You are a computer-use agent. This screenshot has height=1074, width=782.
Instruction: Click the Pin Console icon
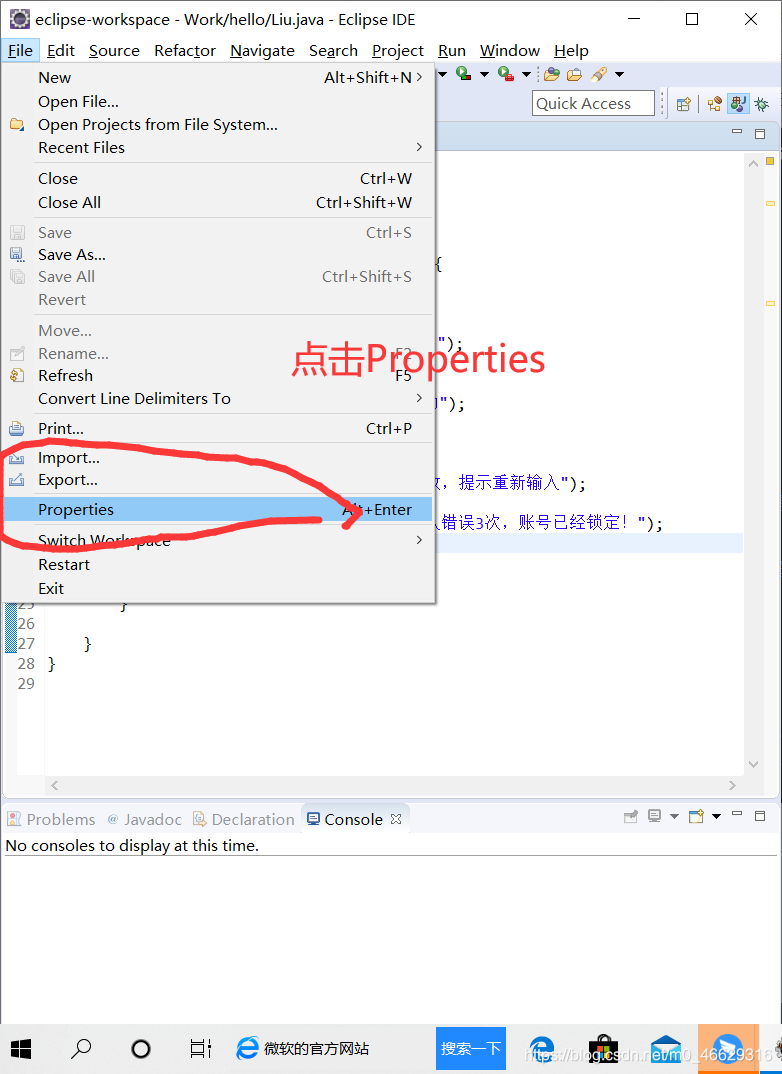tap(631, 816)
